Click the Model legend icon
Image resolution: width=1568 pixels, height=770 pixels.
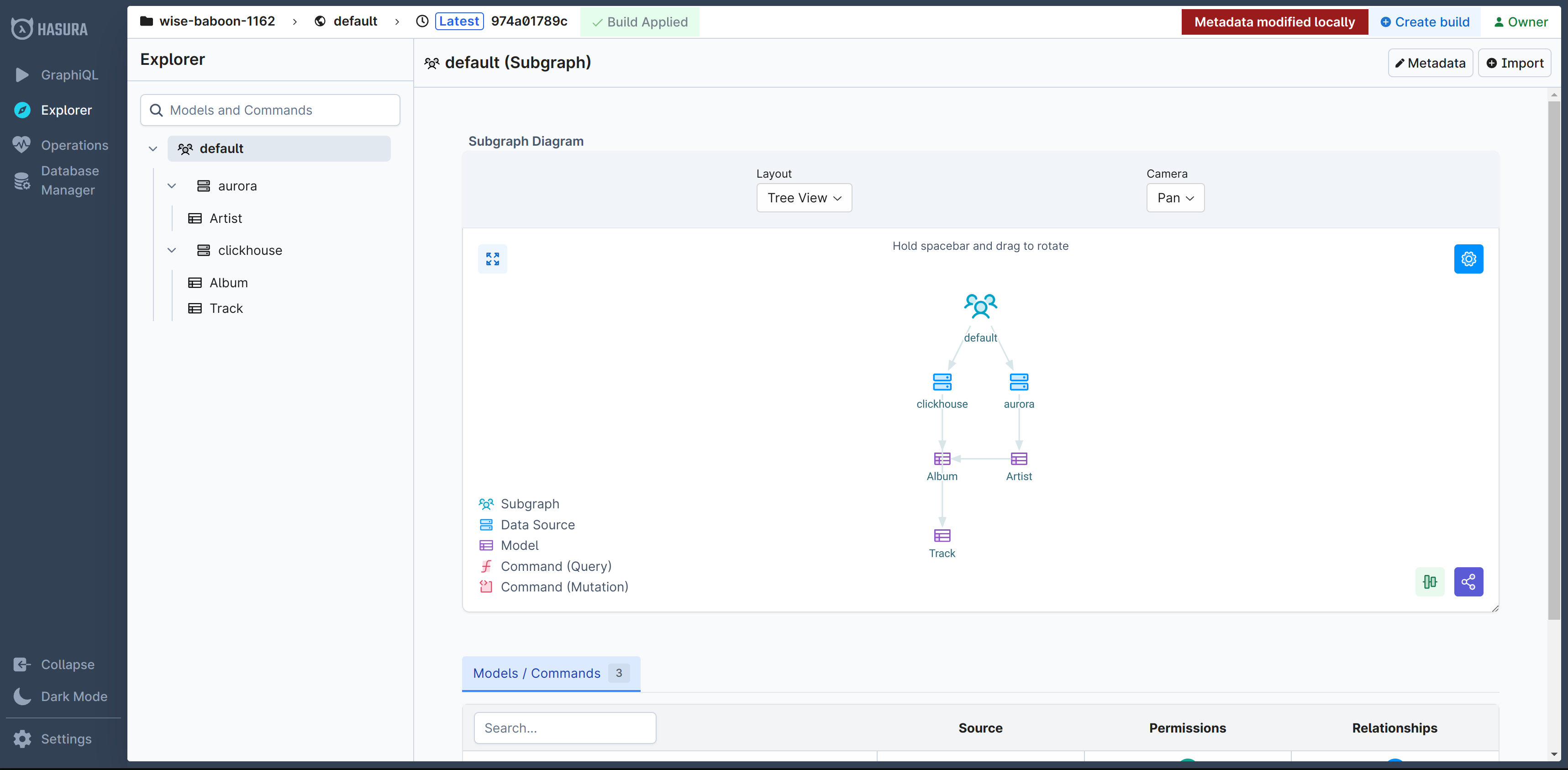pyautogui.click(x=486, y=545)
